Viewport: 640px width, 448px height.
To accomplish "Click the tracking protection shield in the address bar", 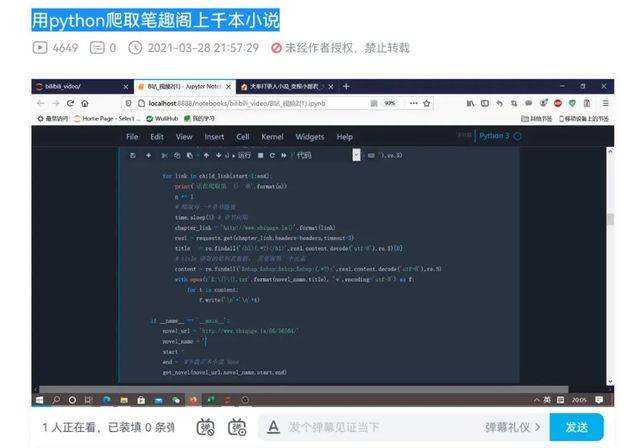I will coord(128,103).
